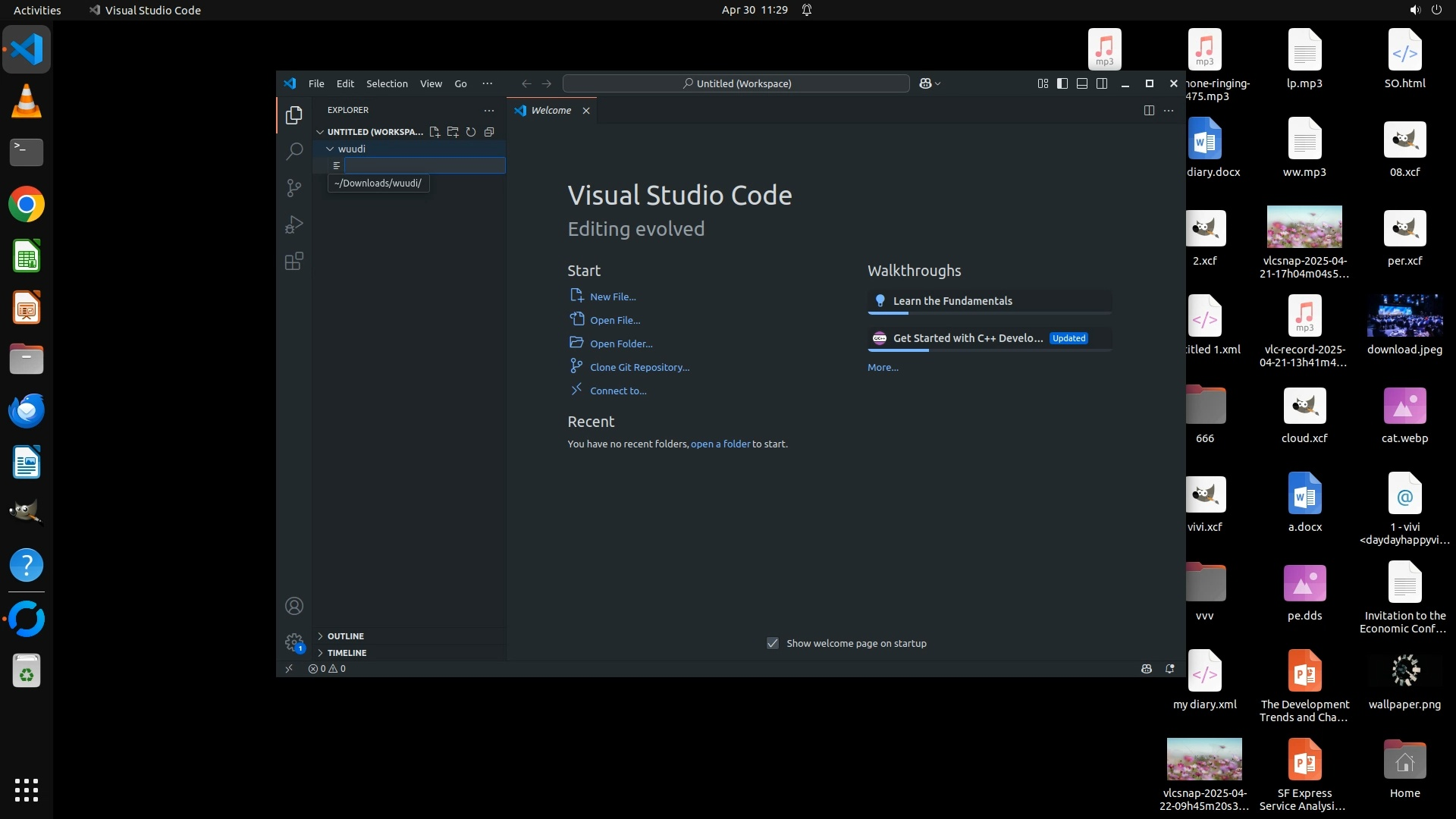Click the New Folder icon in Explorer
The image size is (1456, 819).
tap(453, 132)
